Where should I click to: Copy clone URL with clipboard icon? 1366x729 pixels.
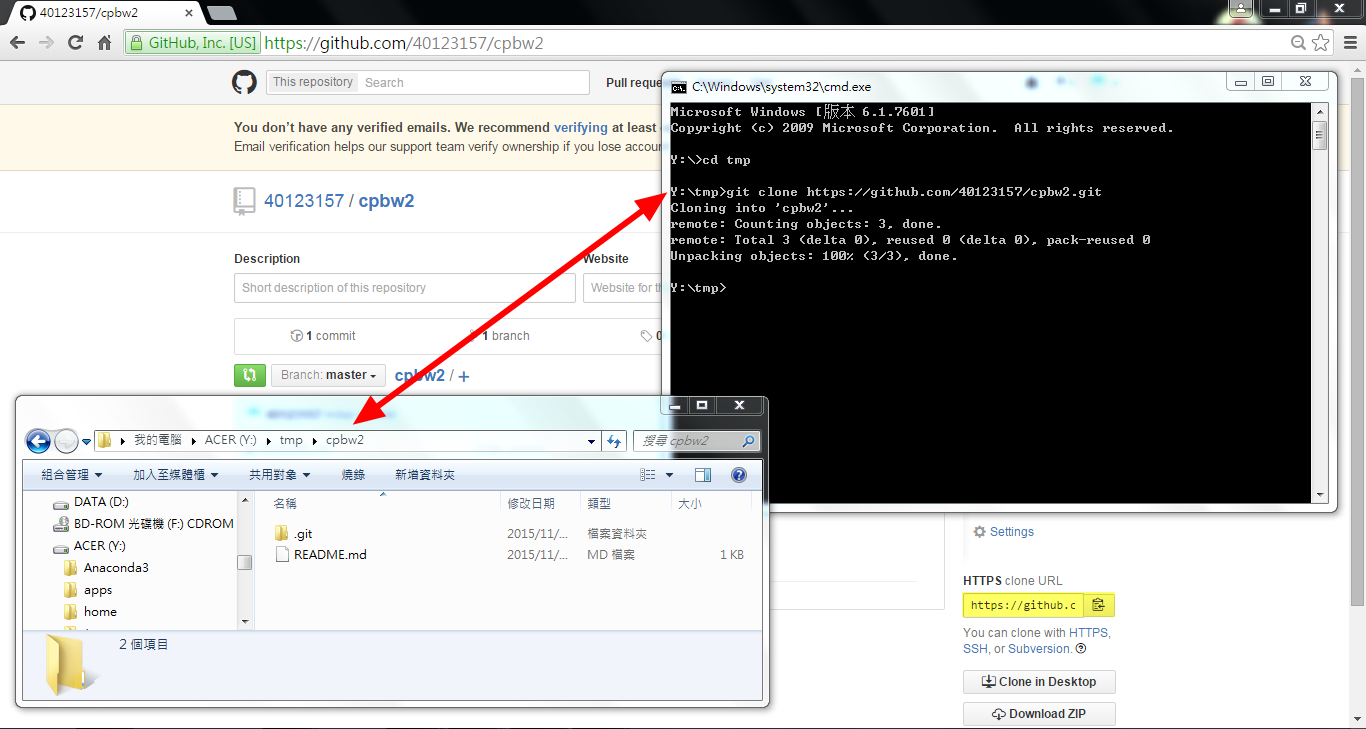coord(1099,605)
